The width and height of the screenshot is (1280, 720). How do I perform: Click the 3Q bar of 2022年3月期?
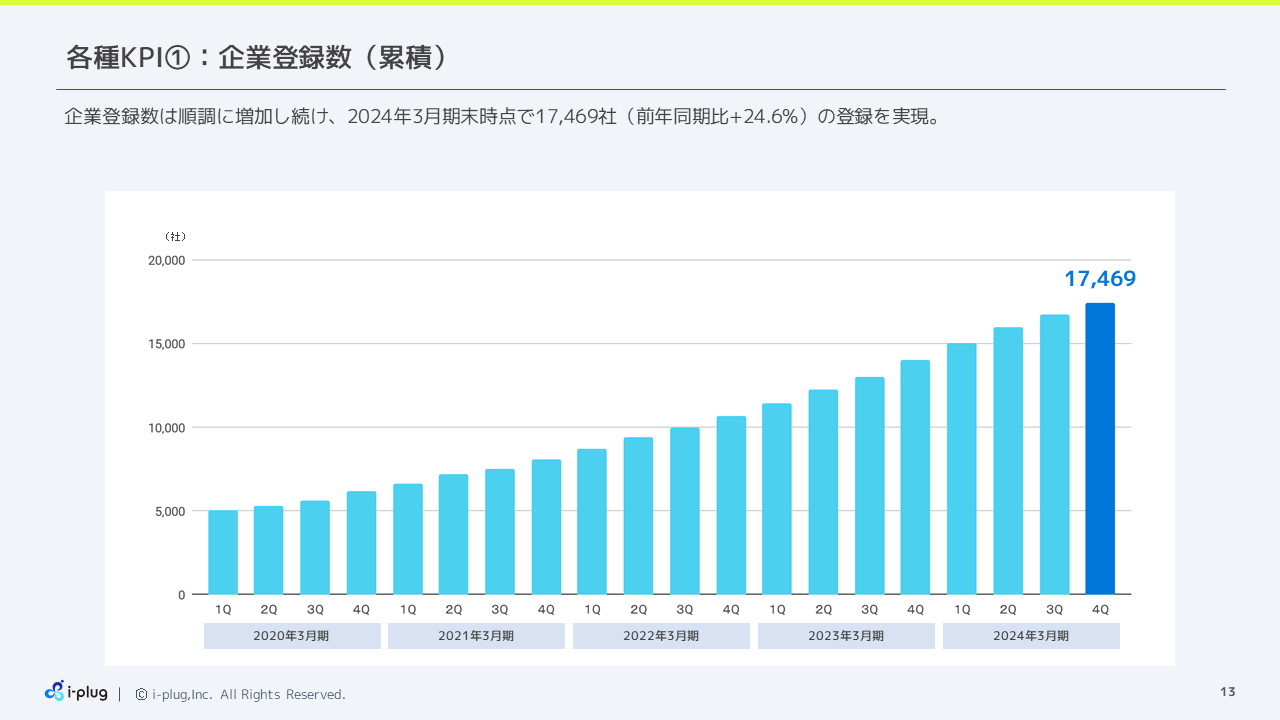pyautogui.click(x=685, y=510)
